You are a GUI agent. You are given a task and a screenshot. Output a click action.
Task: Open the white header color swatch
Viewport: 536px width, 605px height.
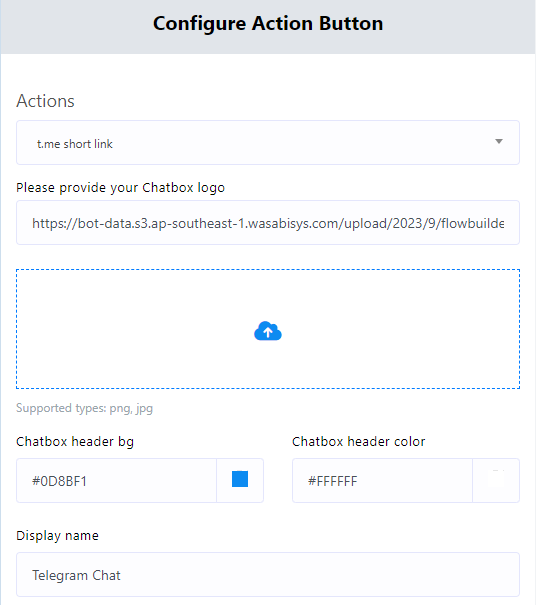(x=496, y=480)
